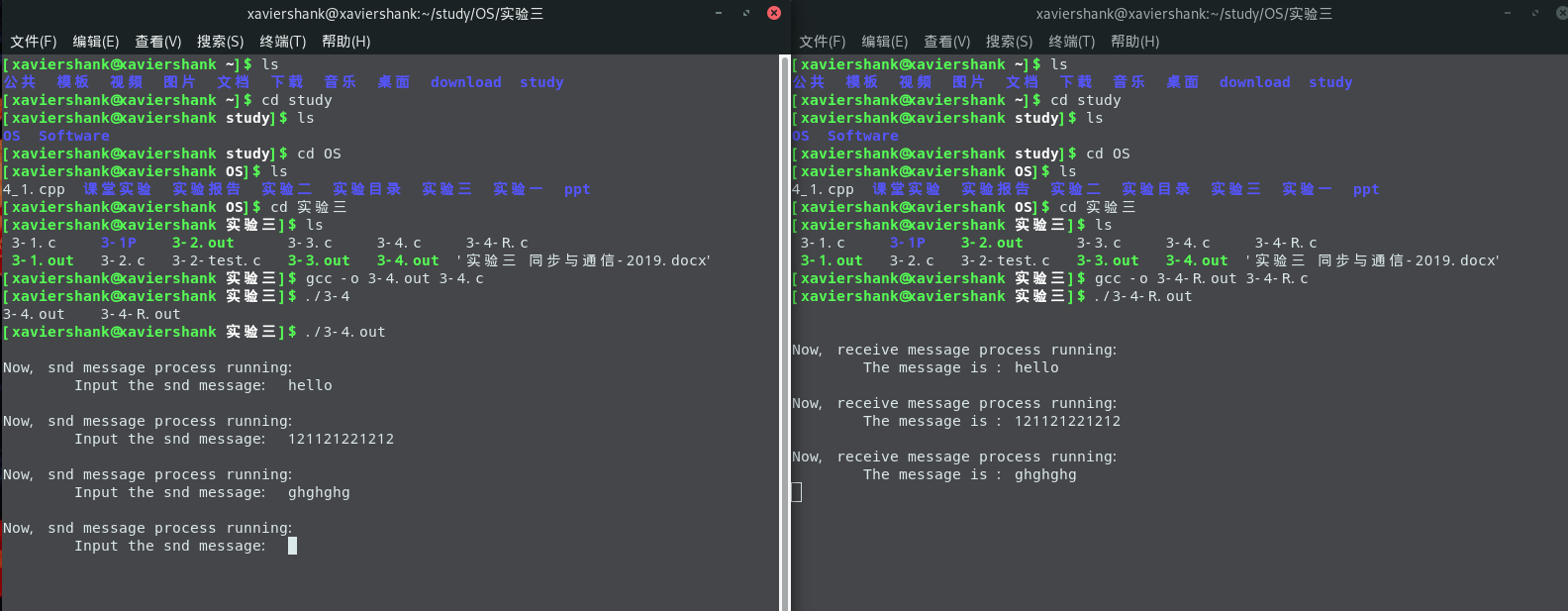Viewport: 1568px width, 611px height.
Task: Click '3-1.out' in right terminal listing
Action: (832, 260)
